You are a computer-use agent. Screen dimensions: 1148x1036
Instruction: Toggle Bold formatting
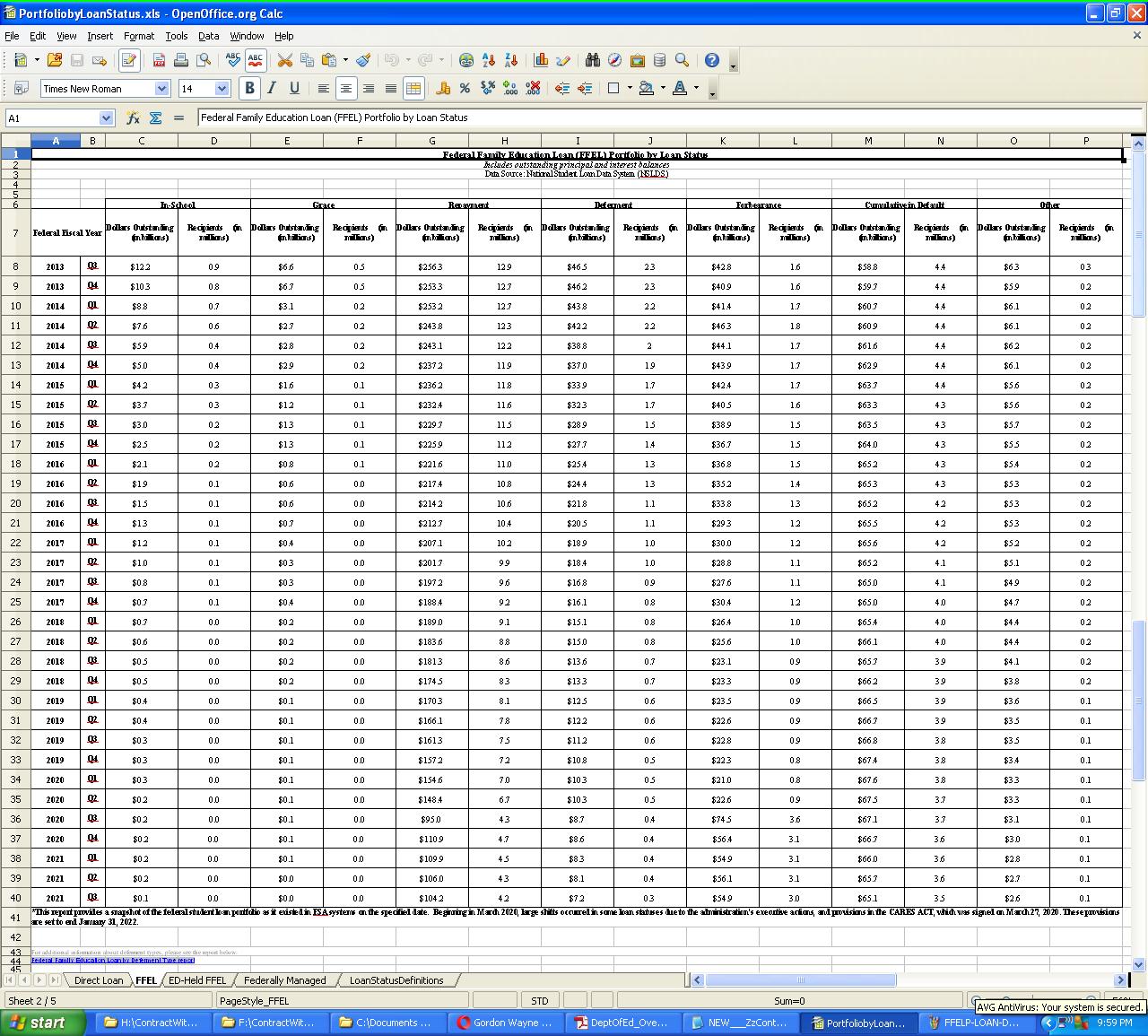[249, 88]
